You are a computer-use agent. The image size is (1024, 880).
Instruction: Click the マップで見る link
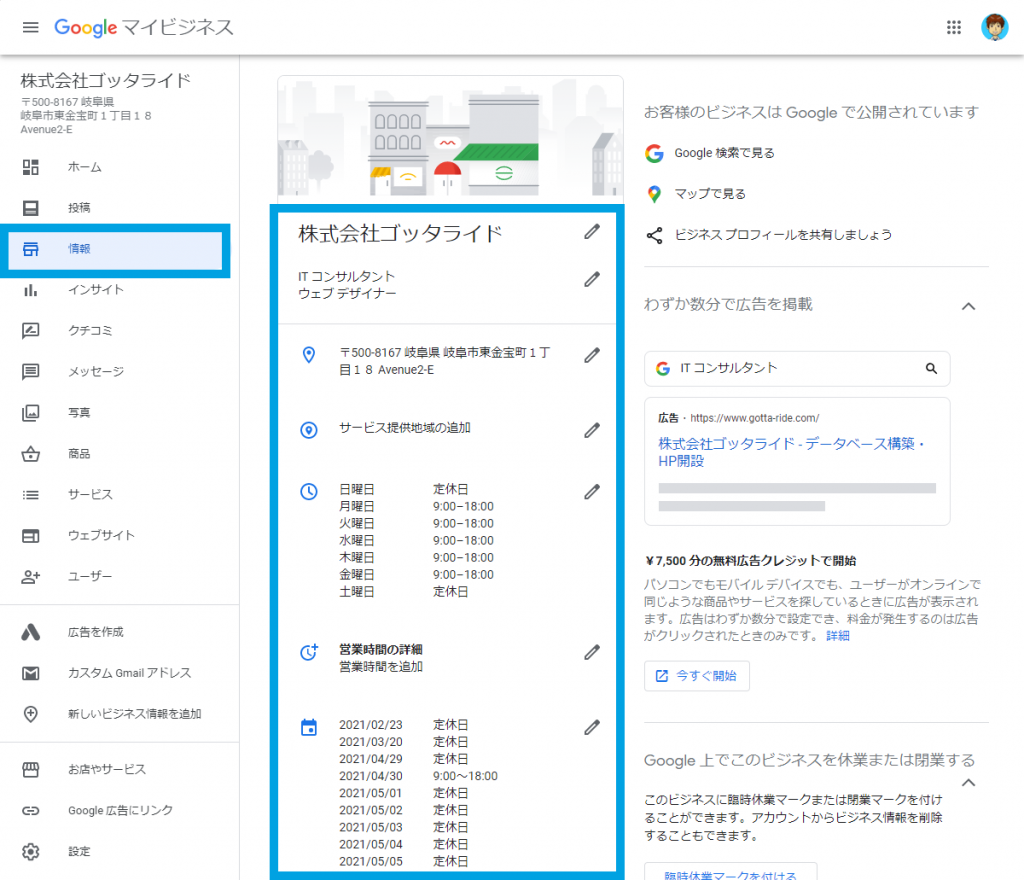pos(709,194)
